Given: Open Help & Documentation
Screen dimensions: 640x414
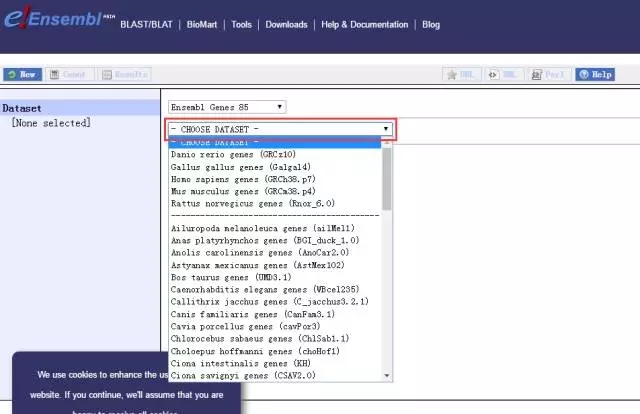Looking at the screenshot, I should coord(364,25).
